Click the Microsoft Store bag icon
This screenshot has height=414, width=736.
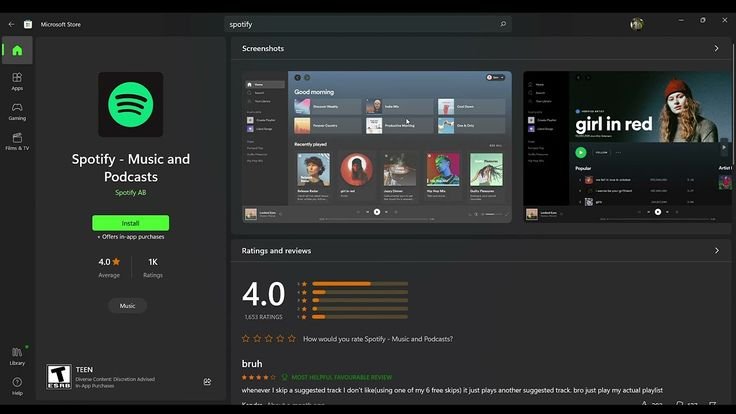(28, 24)
